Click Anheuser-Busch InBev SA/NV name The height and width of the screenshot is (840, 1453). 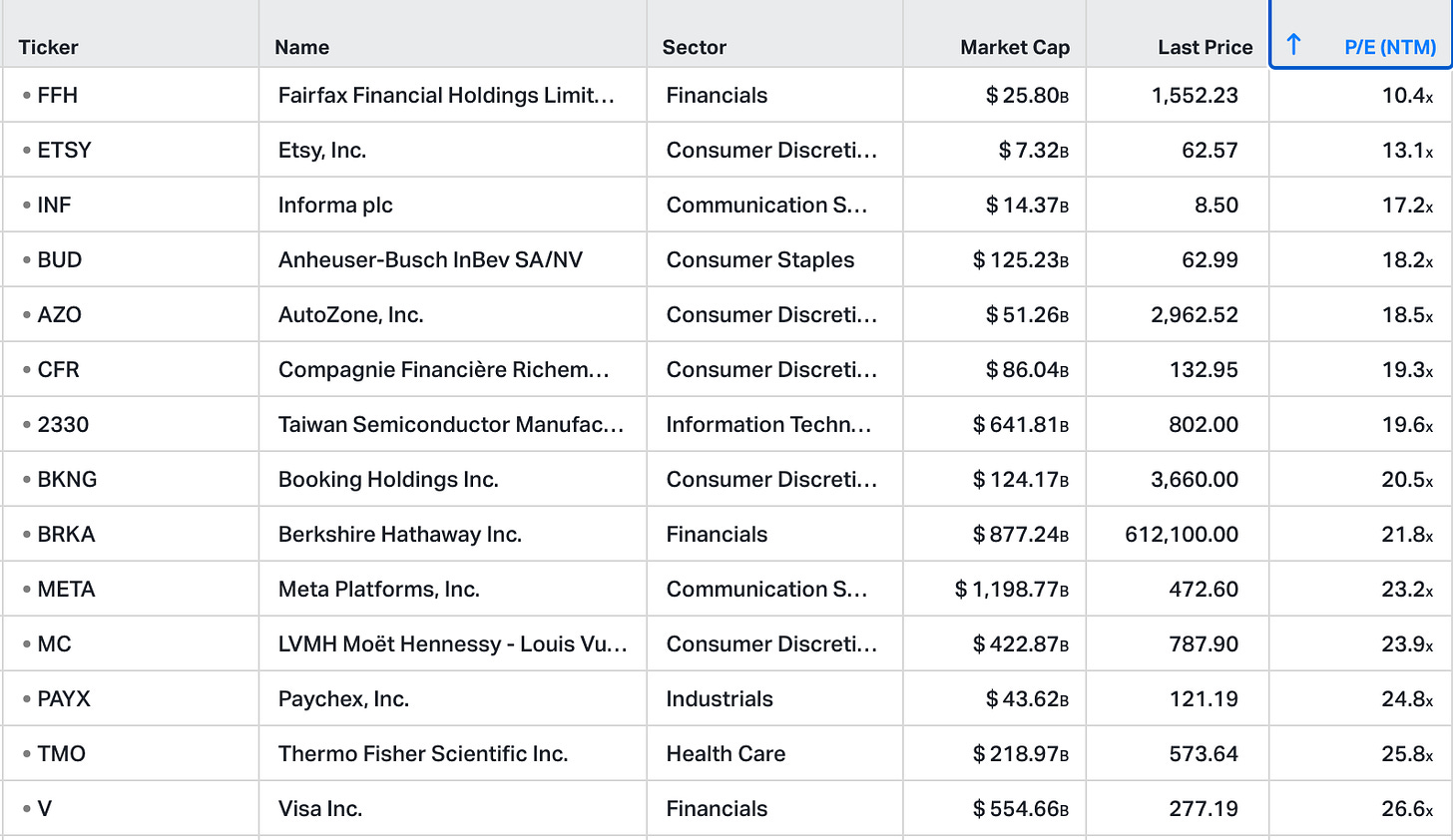click(x=430, y=260)
